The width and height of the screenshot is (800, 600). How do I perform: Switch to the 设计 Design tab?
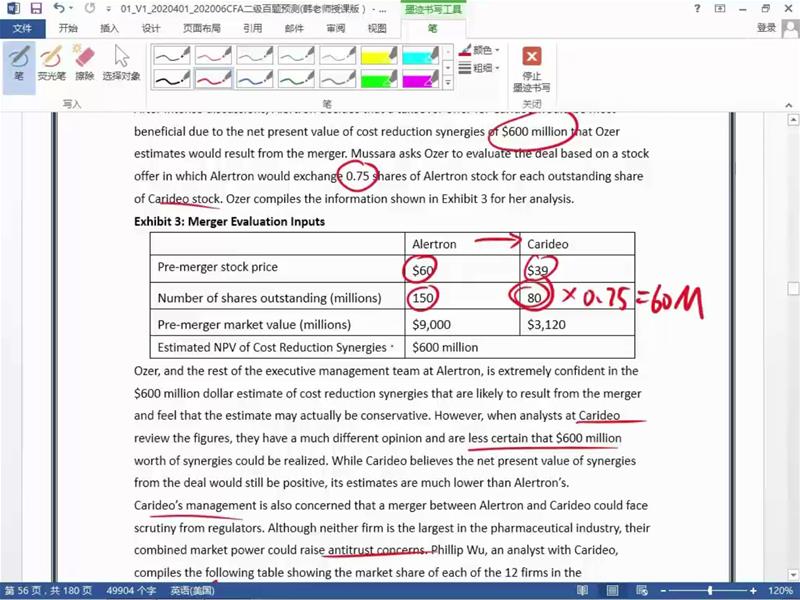[x=151, y=28]
